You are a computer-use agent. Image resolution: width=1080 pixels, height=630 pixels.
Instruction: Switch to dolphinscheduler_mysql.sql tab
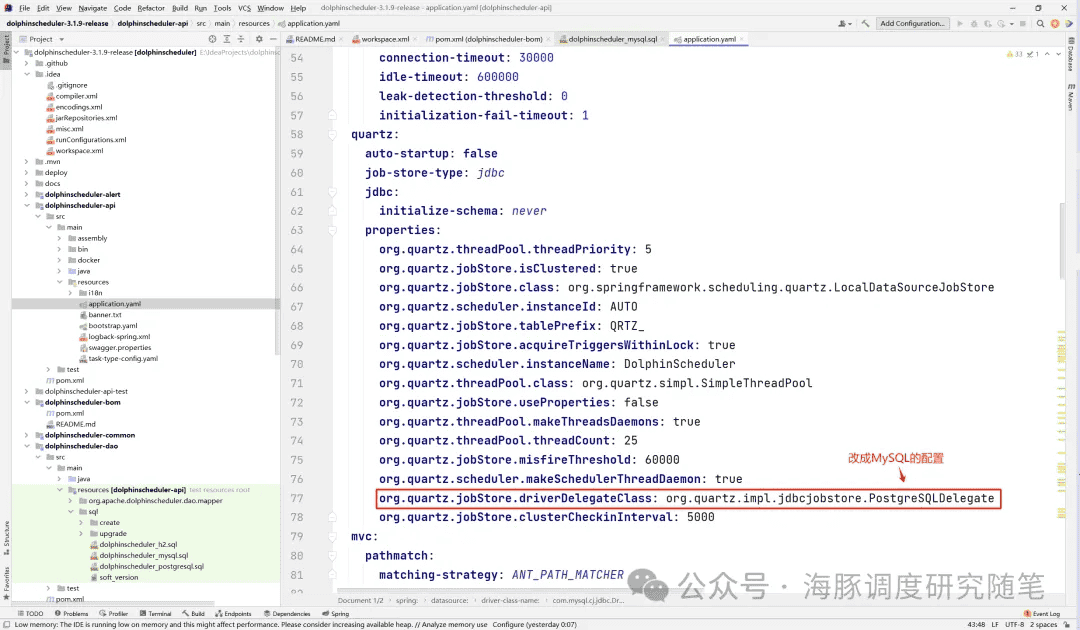(612, 39)
